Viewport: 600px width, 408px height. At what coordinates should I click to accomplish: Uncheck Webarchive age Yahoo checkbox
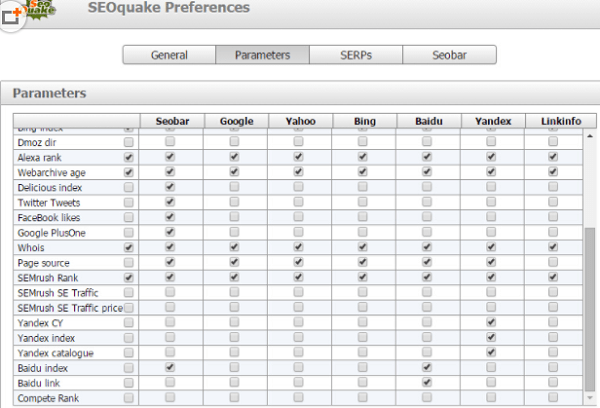[298, 171]
